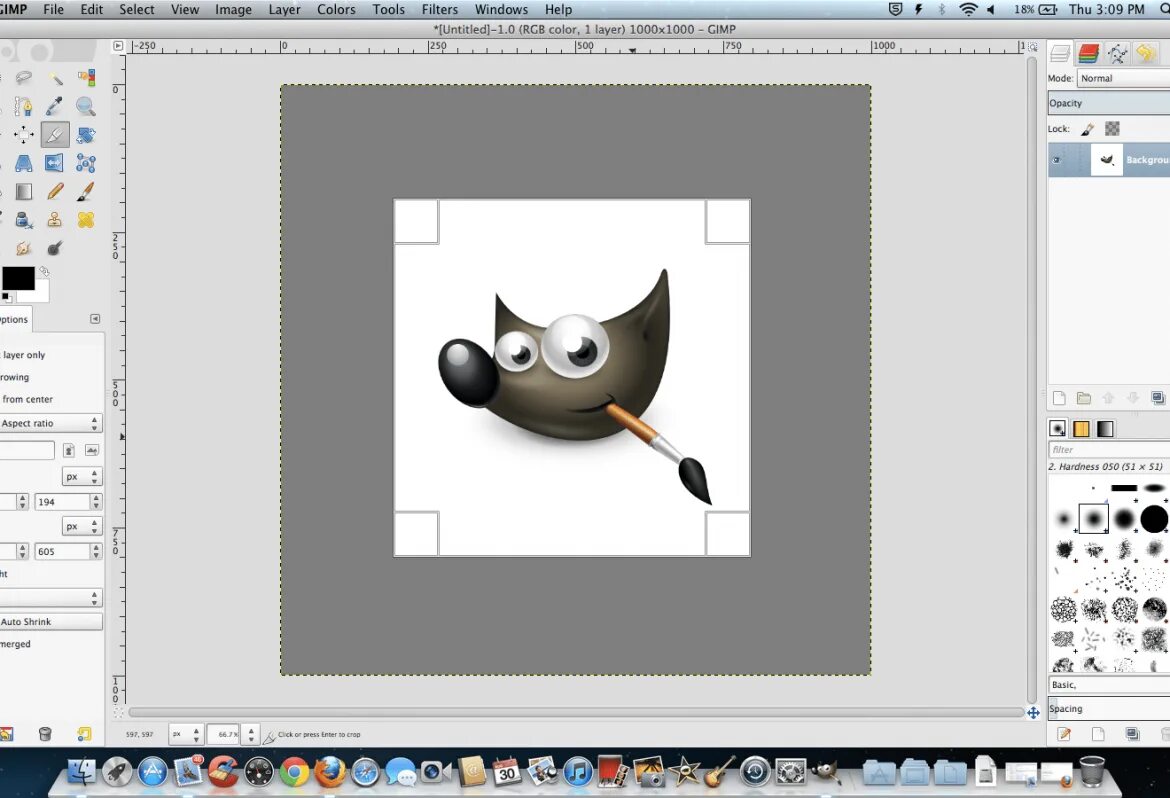Set crop ratio to portrait orientation

[x=69, y=450]
